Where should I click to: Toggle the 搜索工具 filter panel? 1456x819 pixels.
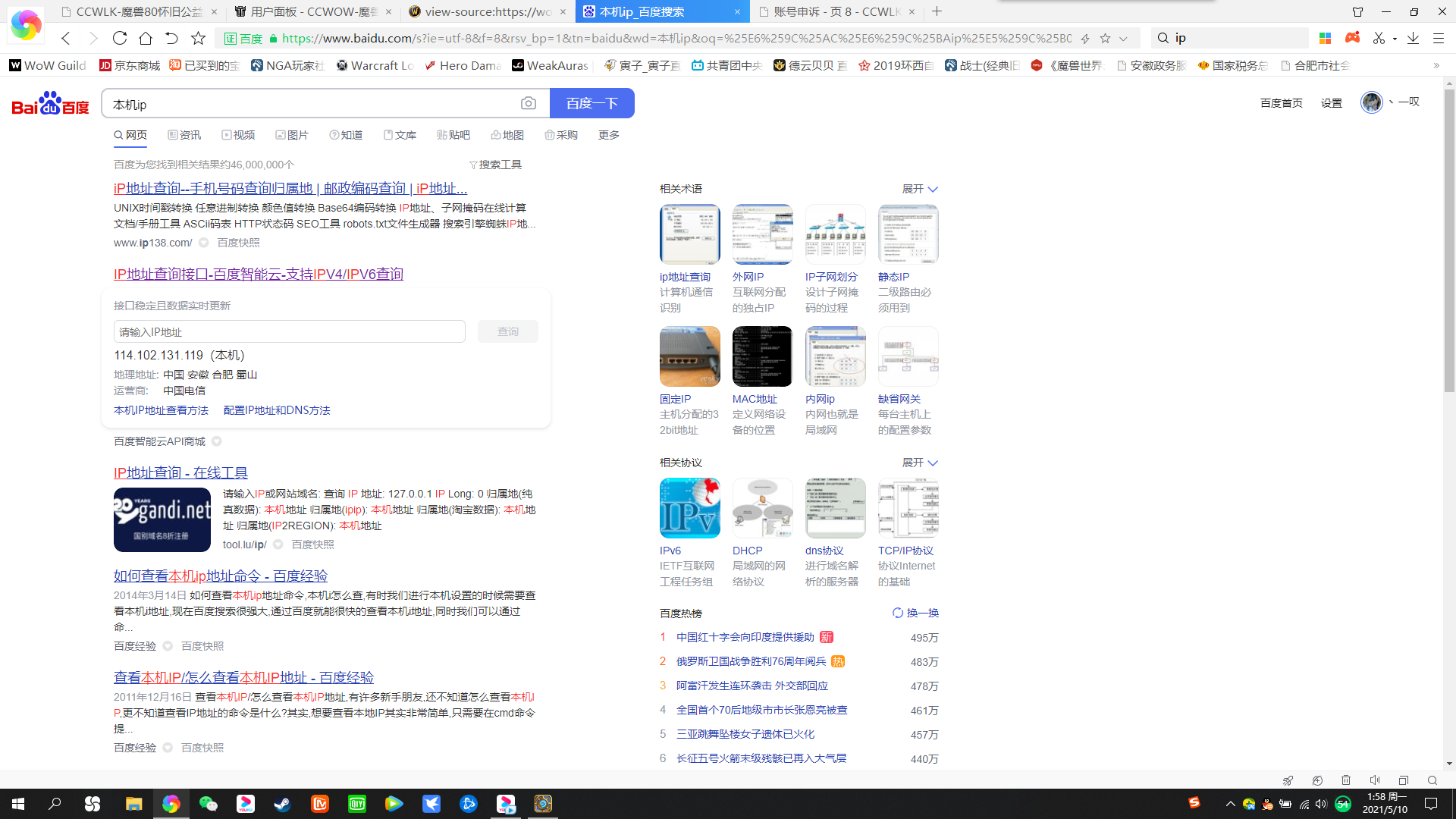(497, 165)
